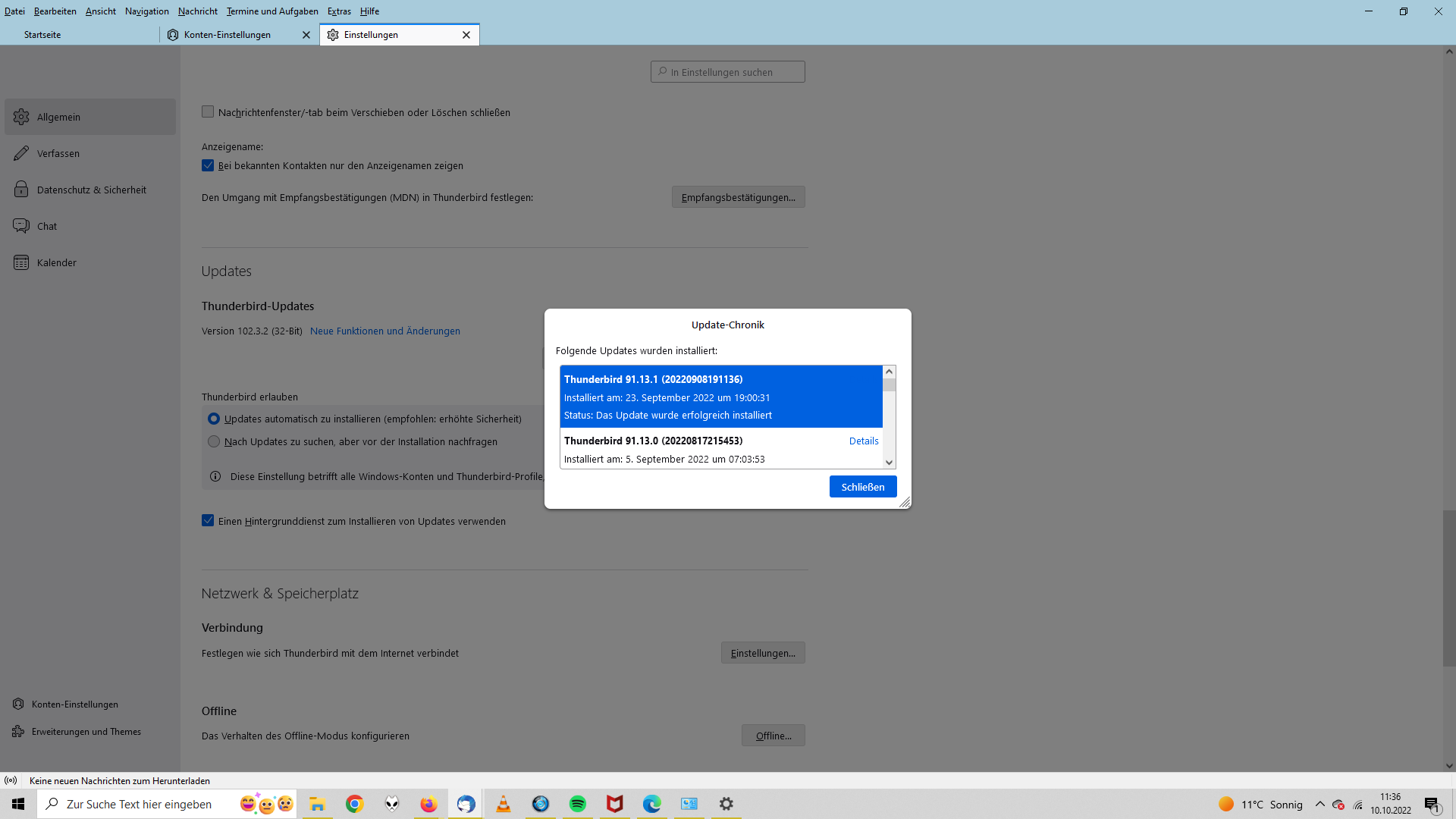Open Konten-Einstellungen in sidebar bottom
Screen dimensions: 1456x819
tap(74, 704)
